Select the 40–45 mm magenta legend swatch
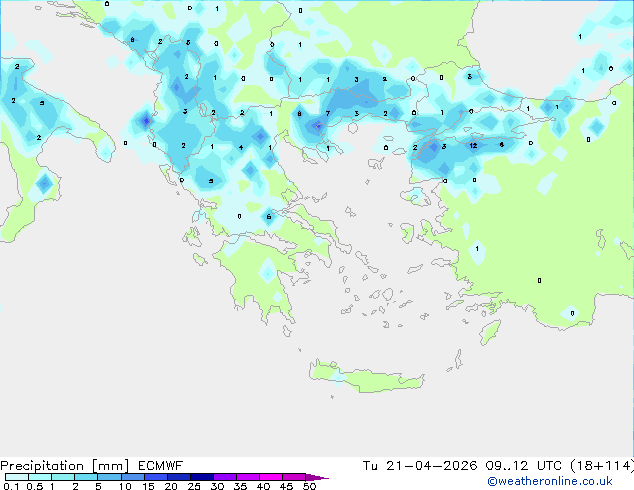634x490 pixels. coord(271,477)
